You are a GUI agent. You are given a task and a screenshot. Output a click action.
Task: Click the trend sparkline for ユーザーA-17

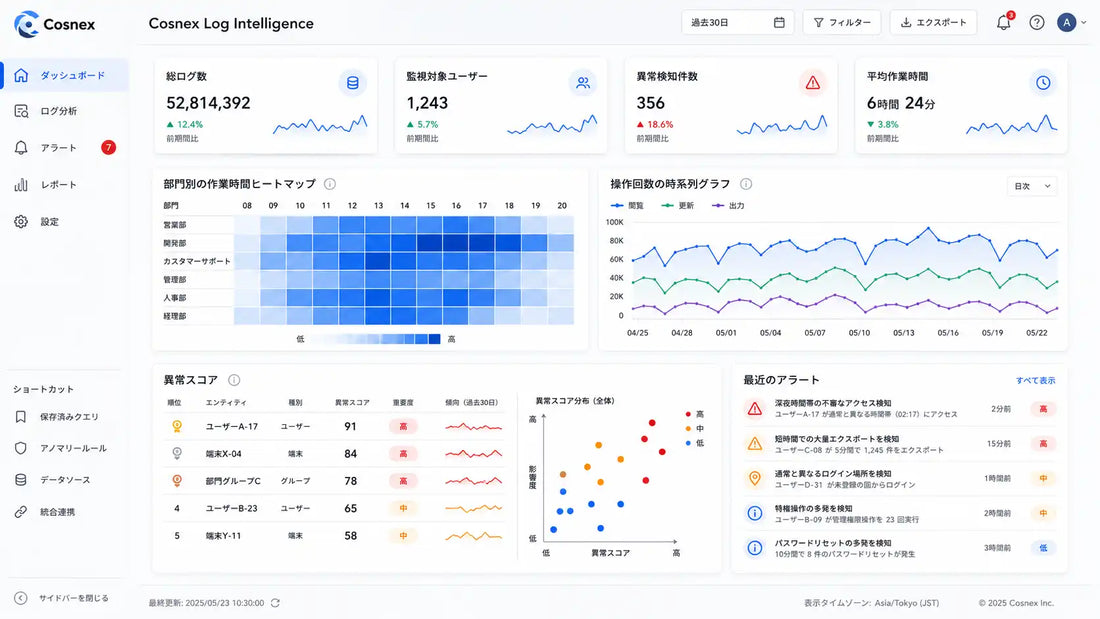pyautogui.click(x=474, y=426)
